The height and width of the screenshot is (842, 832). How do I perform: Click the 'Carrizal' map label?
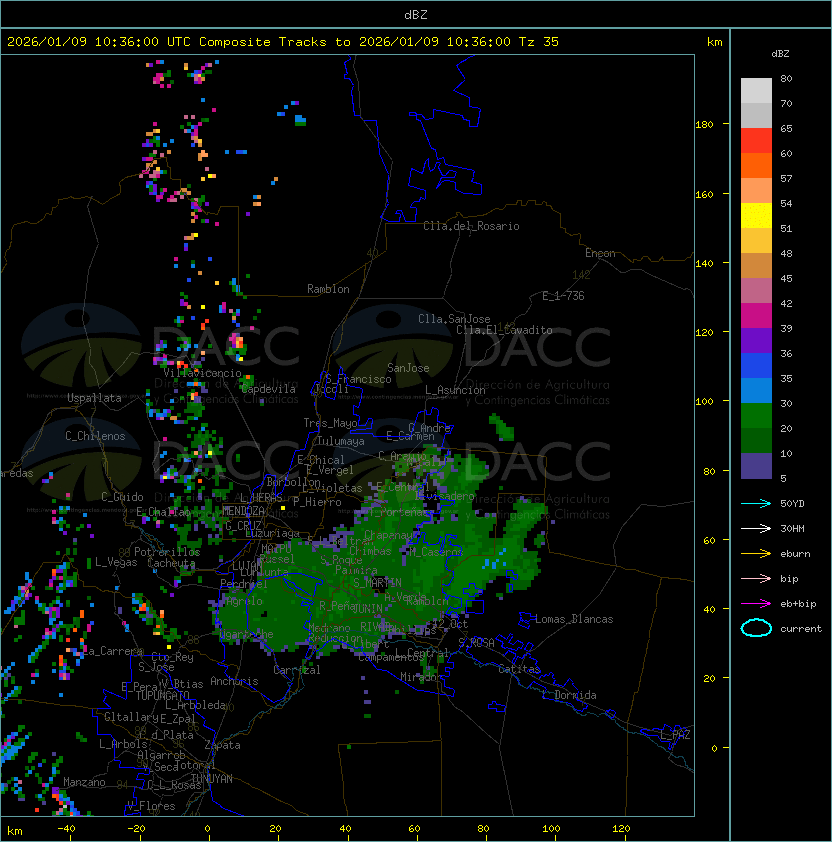tap(297, 670)
